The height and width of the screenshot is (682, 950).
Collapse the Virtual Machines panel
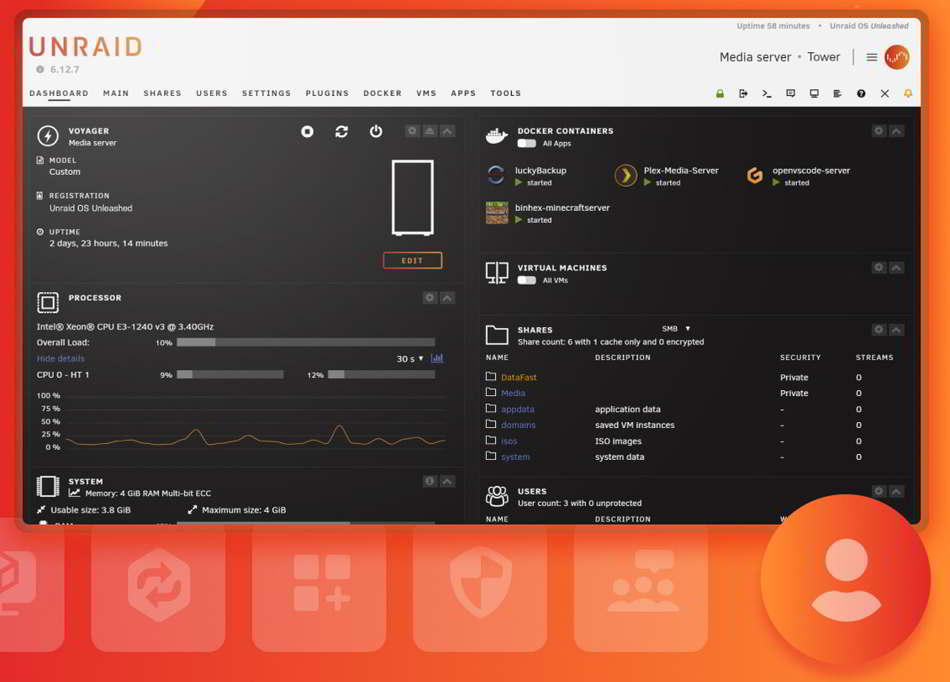[897, 267]
